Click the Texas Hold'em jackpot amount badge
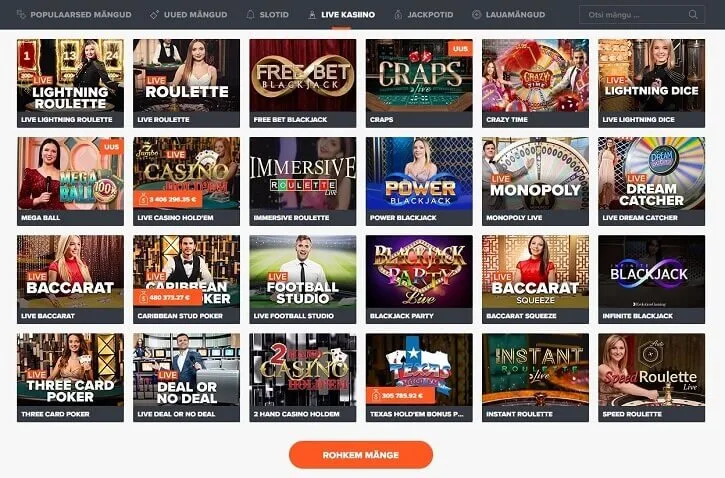Viewport: 725px width, 478px height. pyautogui.click(x=400, y=396)
